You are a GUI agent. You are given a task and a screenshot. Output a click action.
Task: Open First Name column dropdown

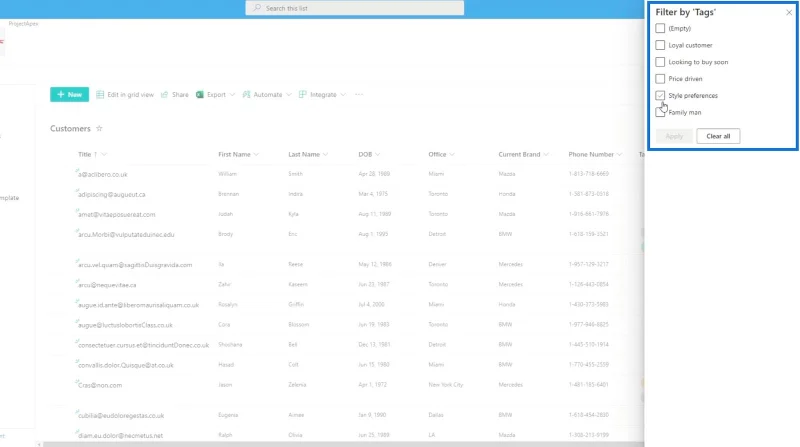(256, 154)
